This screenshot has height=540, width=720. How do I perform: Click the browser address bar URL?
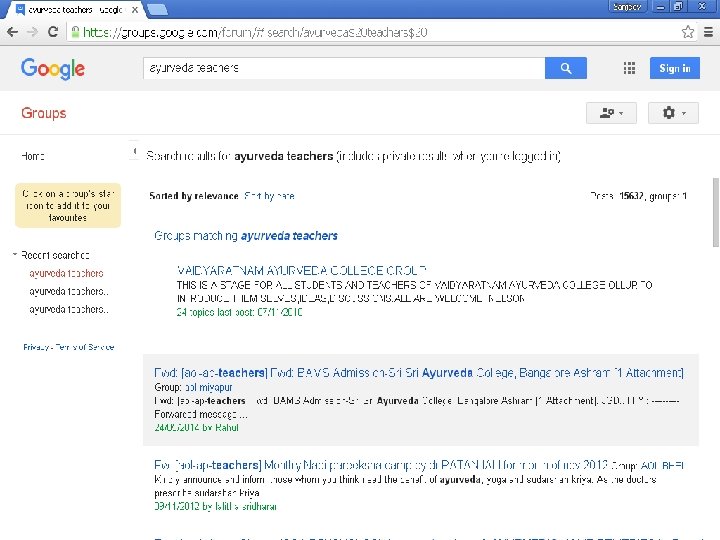255,32
